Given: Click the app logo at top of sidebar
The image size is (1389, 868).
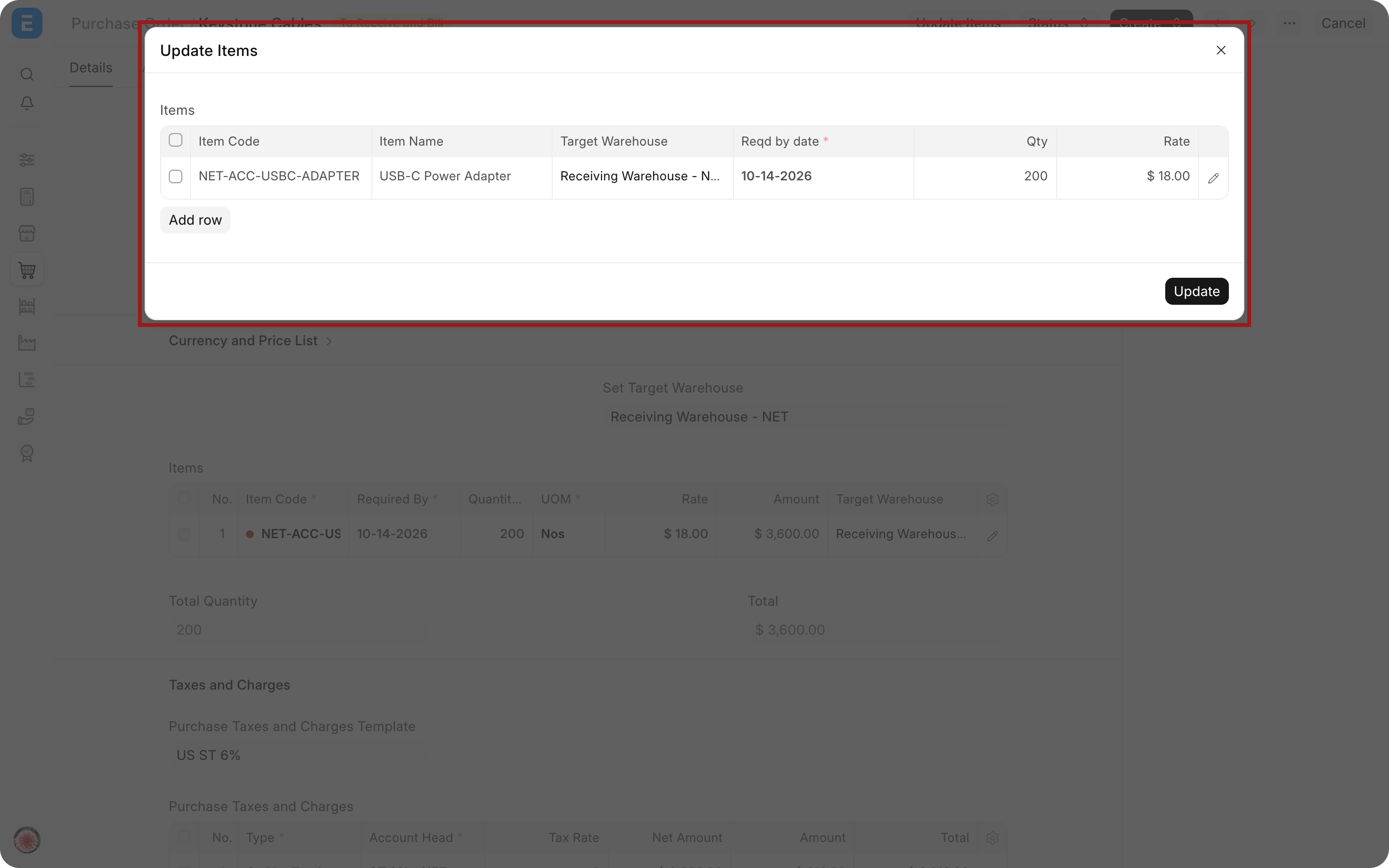Looking at the screenshot, I should pos(27,24).
